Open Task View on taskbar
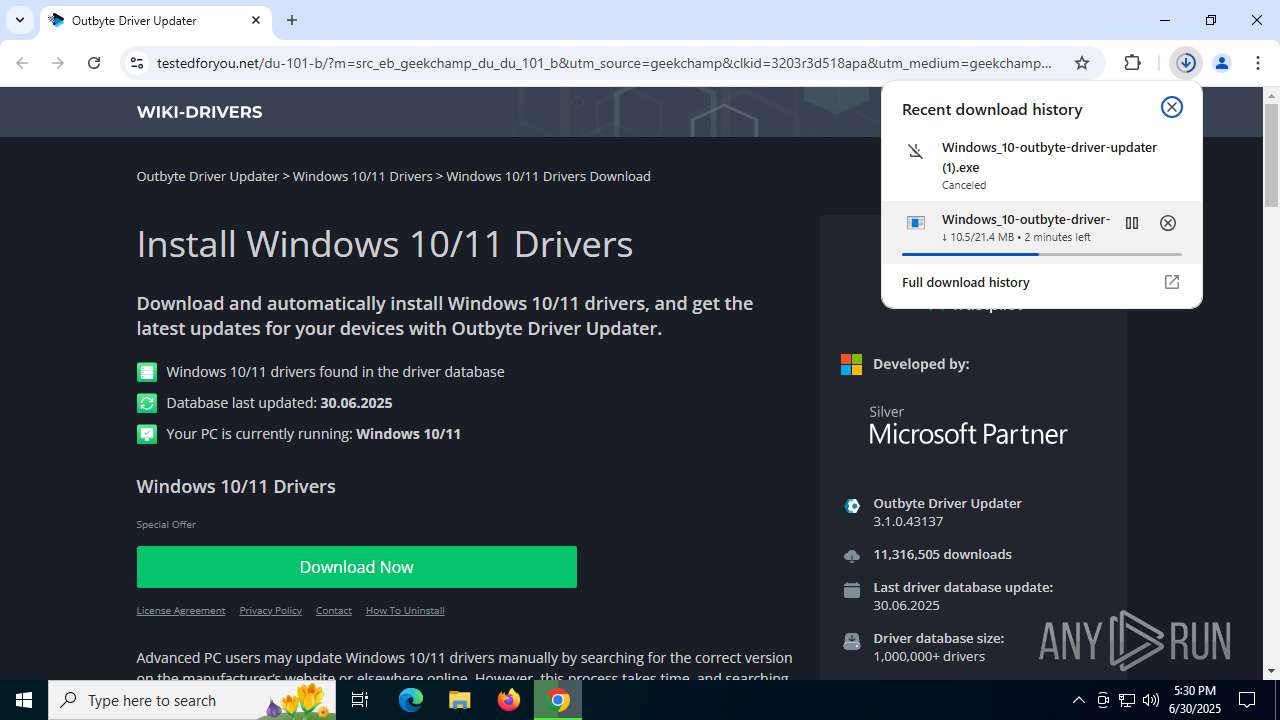The height and width of the screenshot is (720, 1280). tap(361, 700)
